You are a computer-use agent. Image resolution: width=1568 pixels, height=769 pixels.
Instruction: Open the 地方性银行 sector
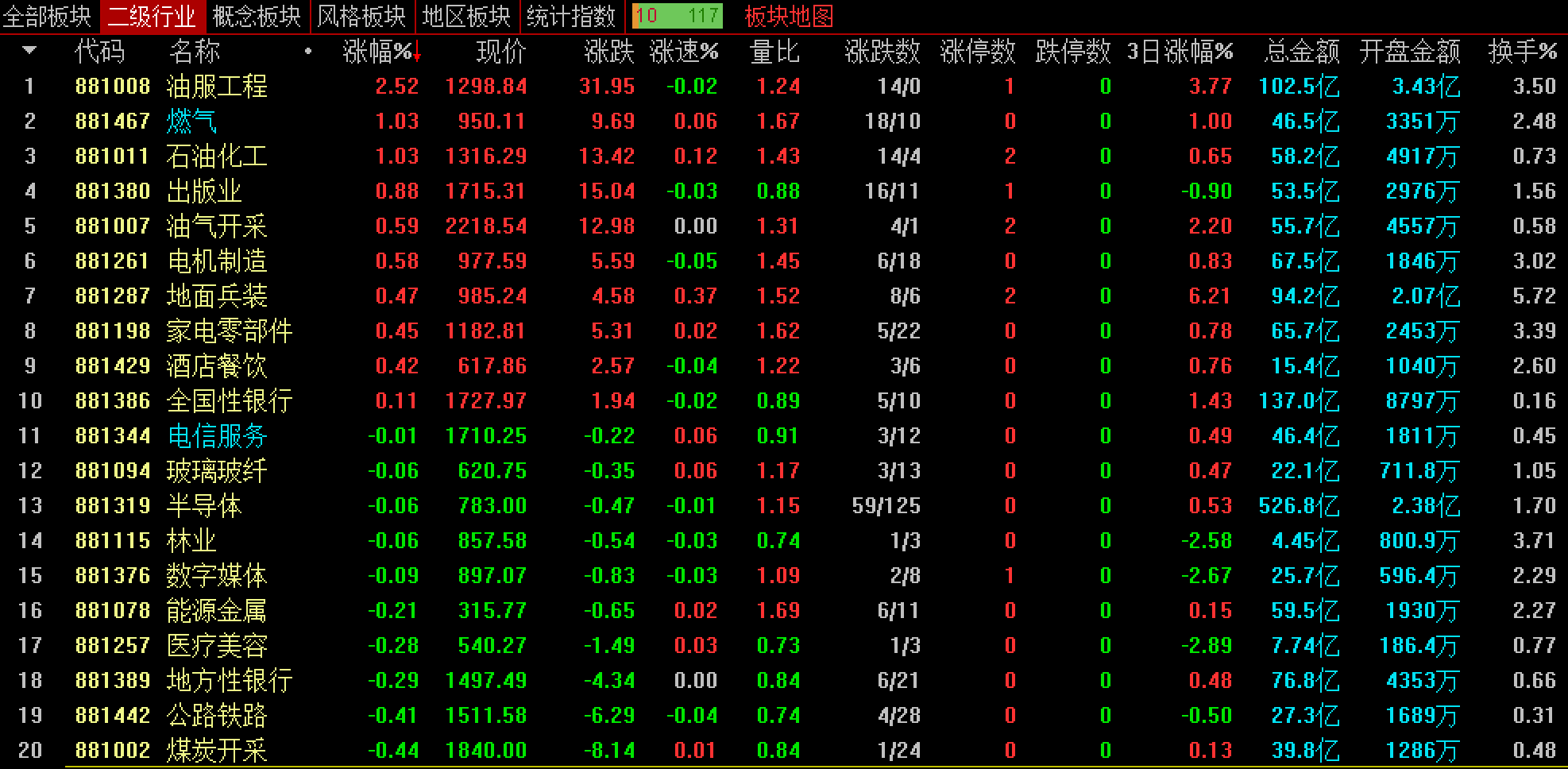pyautogui.click(x=230, y=680)
